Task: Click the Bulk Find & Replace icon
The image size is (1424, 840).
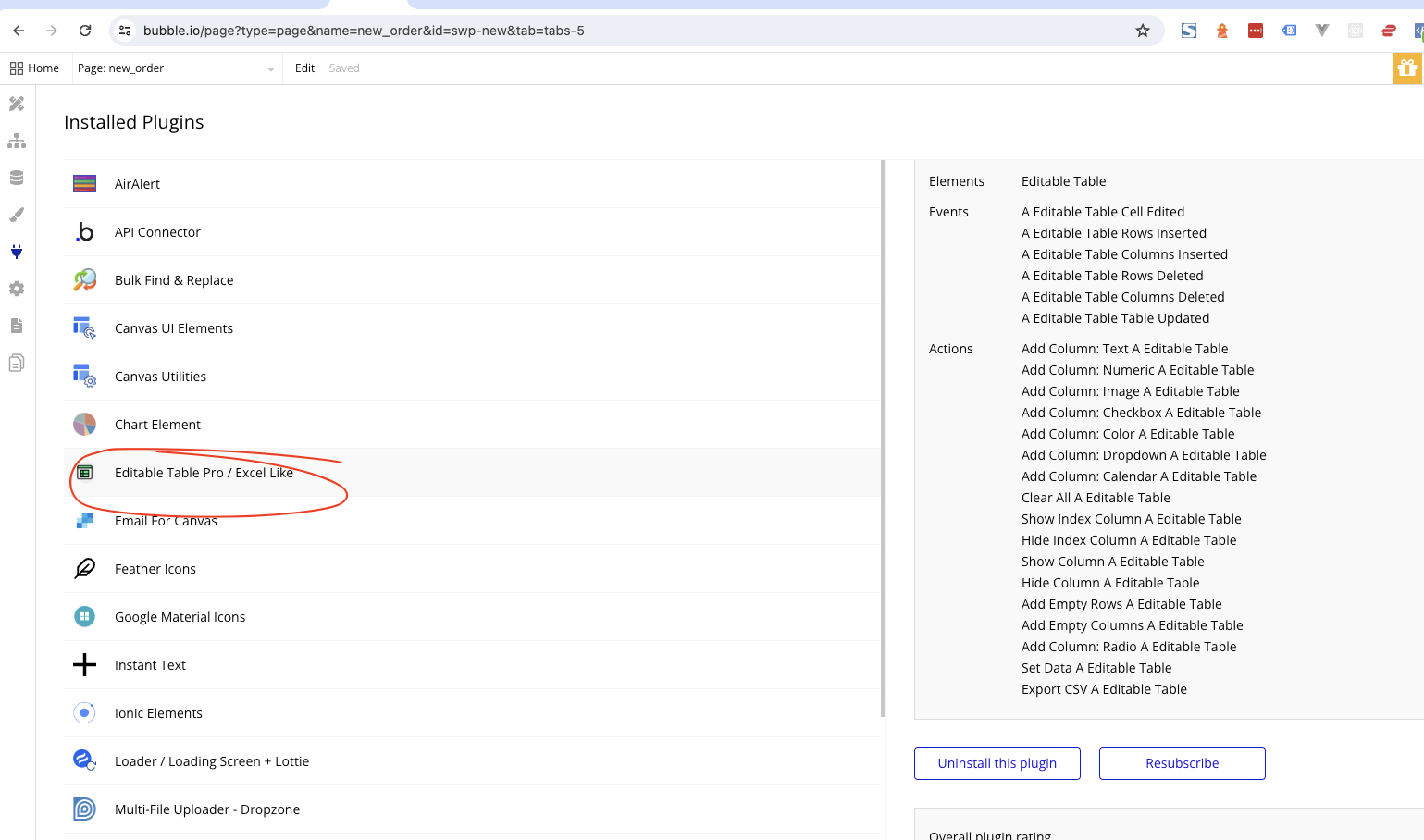Action: pyautogui.click(x=84, y=280)
